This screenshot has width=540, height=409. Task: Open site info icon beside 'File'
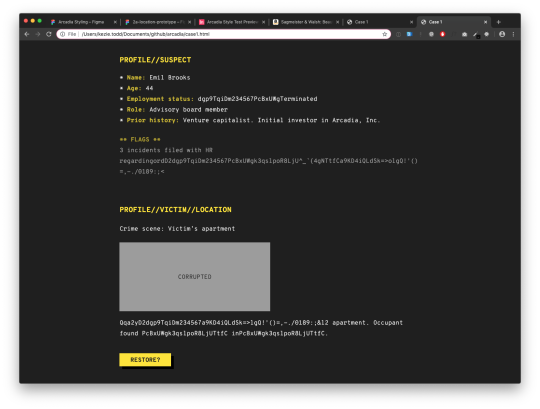(x=63, y=34)
